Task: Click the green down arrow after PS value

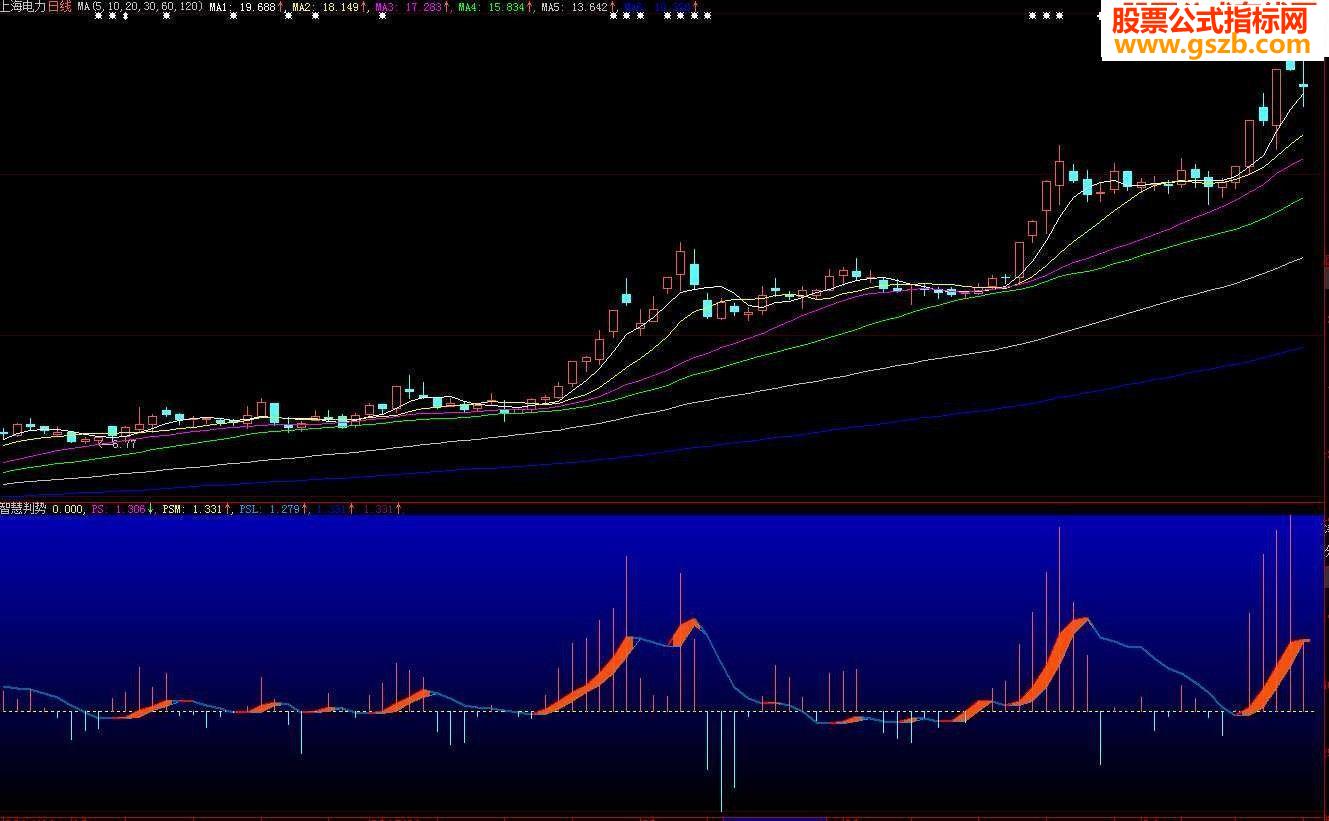Action: pos(151,509)
